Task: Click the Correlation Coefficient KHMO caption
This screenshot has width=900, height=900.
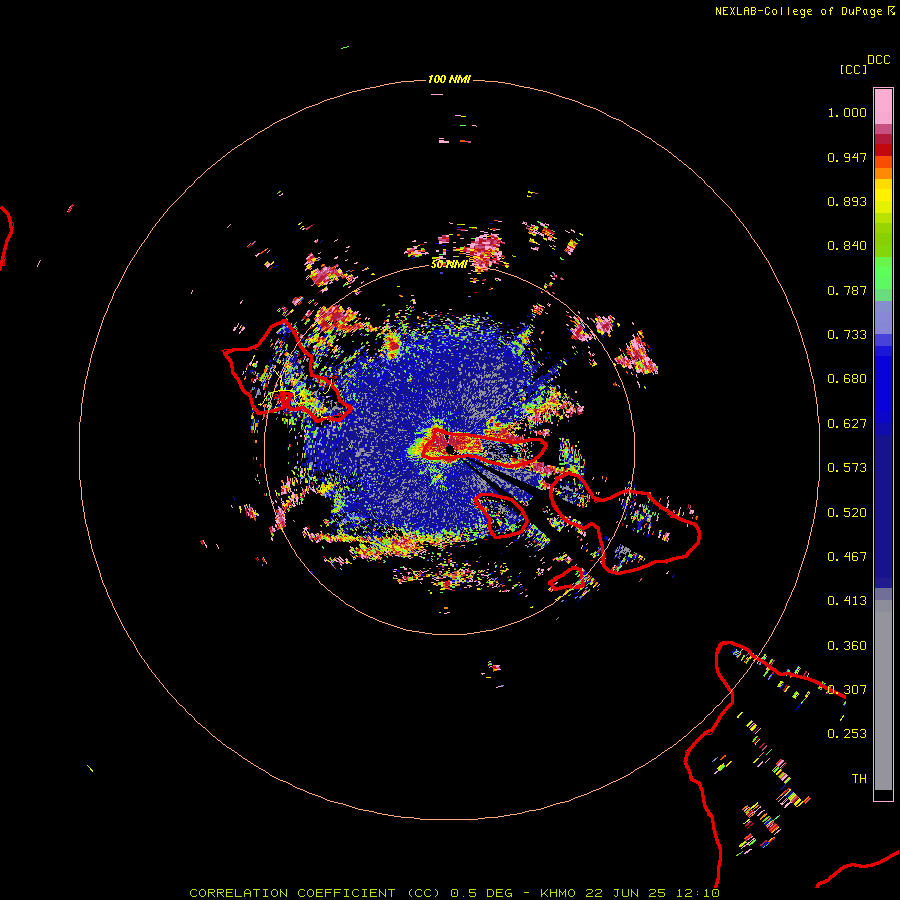Action: click(454, 893)
